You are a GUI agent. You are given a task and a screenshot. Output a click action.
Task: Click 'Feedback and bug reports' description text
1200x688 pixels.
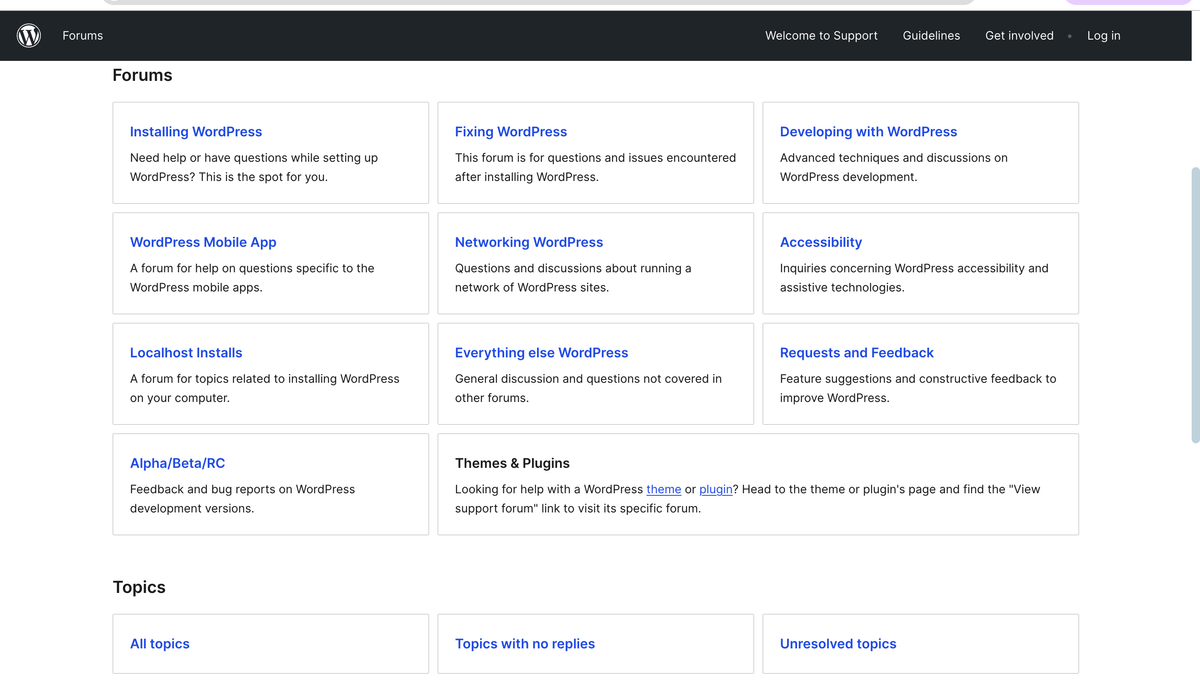click(x=242, y=499)
